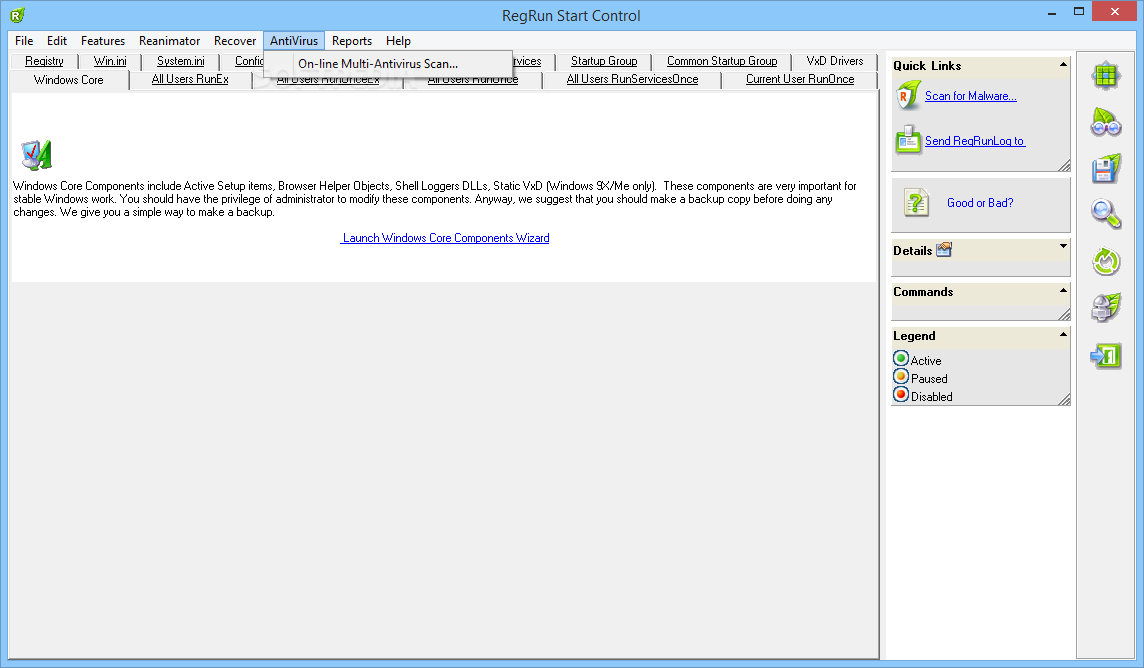Click the Legend panel header text
This screenshot has width=1144, height=668.
[914, 335]
